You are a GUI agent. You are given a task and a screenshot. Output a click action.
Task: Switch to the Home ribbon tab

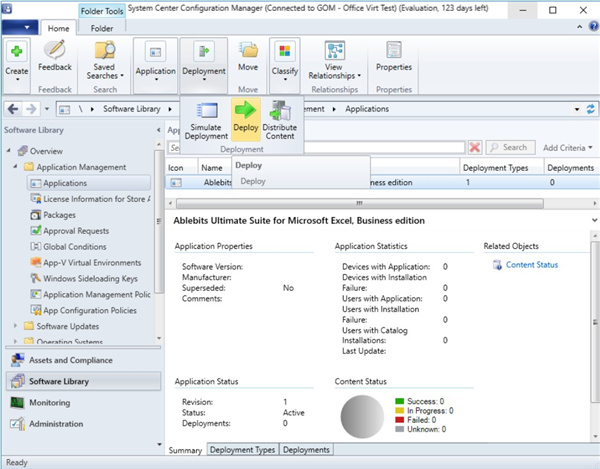58,28
